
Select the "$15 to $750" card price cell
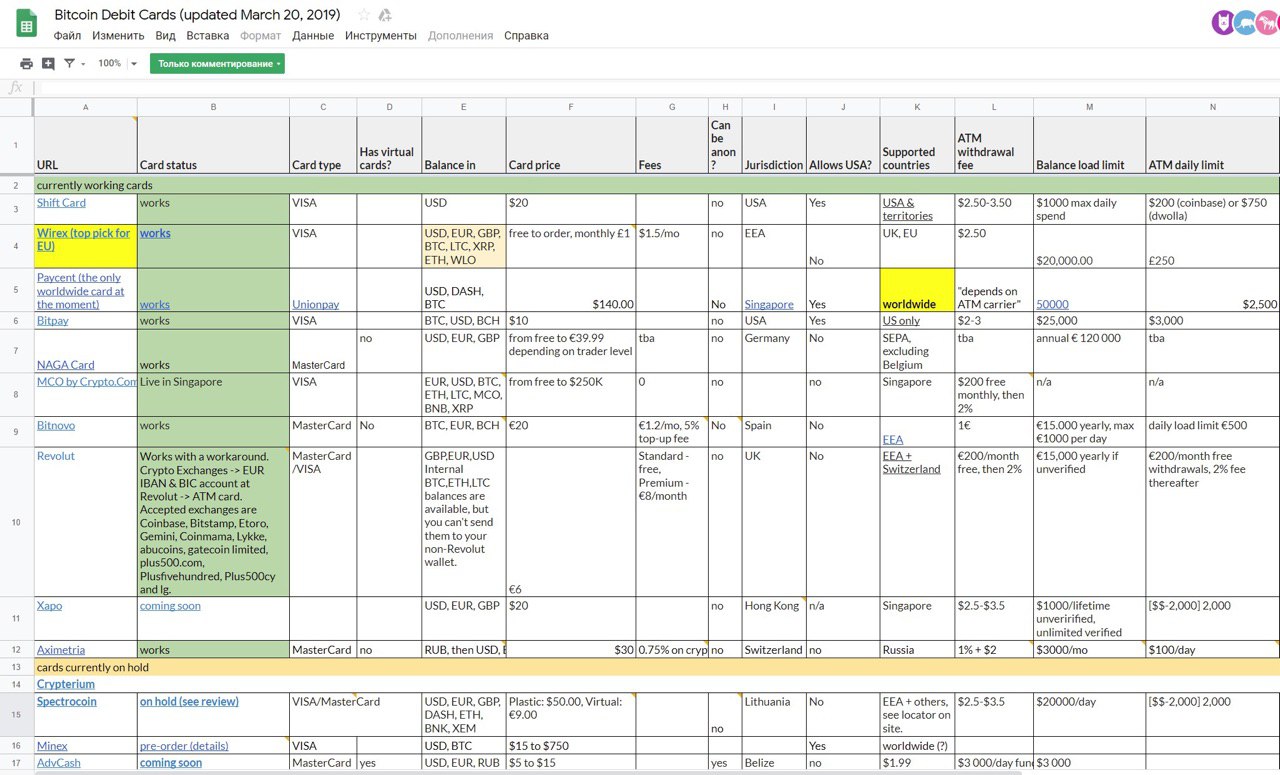click(571, 746)
